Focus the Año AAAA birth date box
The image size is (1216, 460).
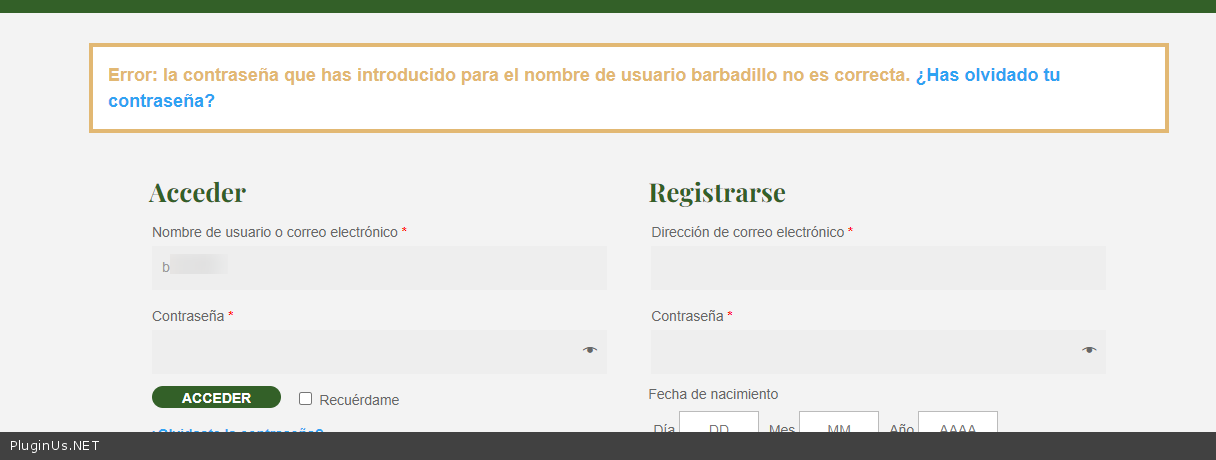pyautogui.click(x=957, y=423)
